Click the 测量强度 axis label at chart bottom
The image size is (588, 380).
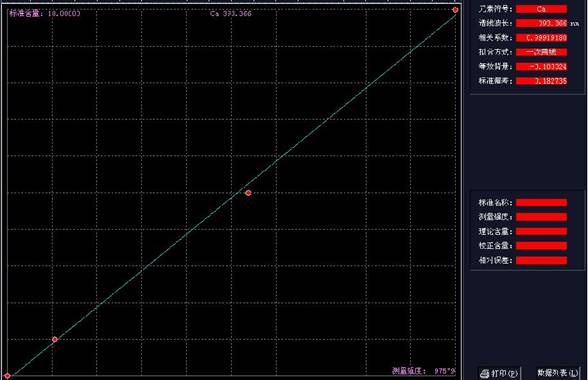pos(409,371)
